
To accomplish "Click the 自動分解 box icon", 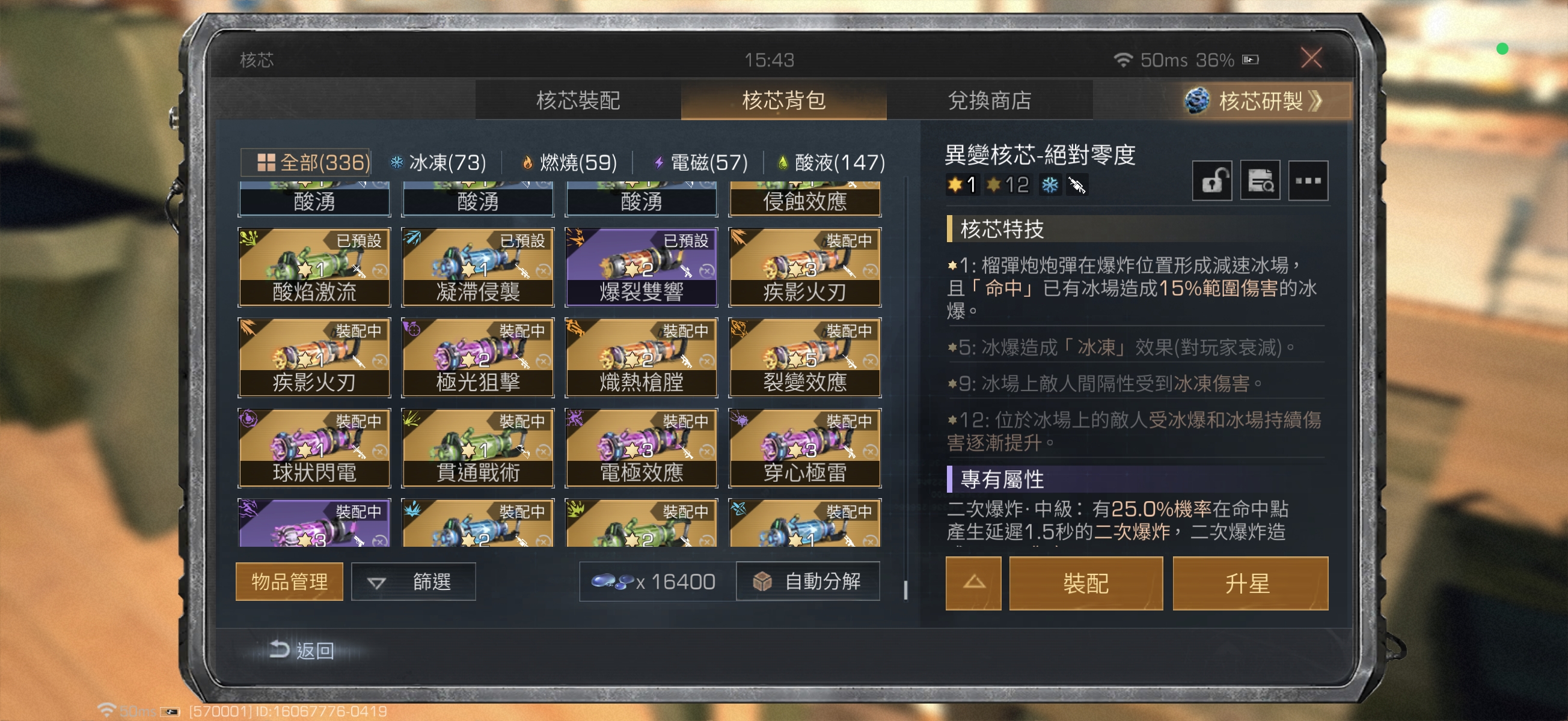I will click(762, 582).
